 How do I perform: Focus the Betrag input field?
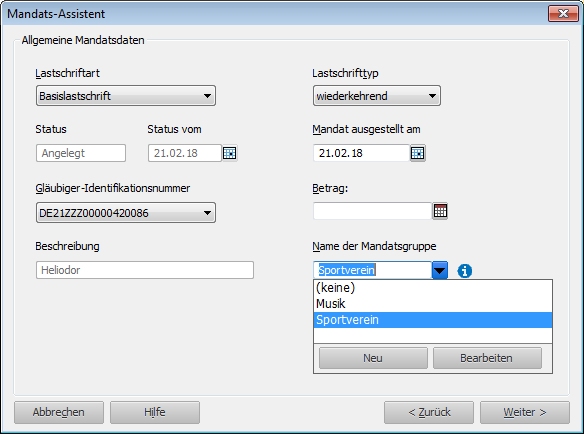click(372, 211)
